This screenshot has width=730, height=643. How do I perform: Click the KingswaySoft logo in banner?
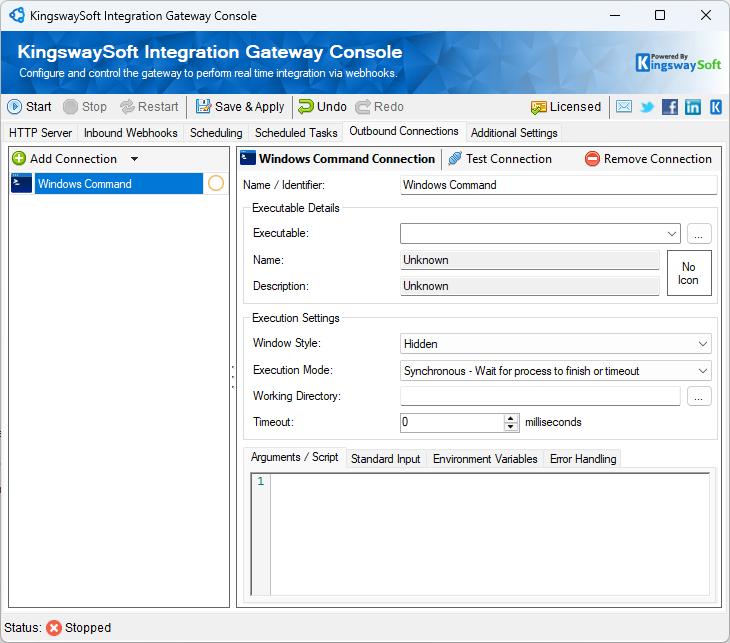pyautogui.click(x=678, y=62)
